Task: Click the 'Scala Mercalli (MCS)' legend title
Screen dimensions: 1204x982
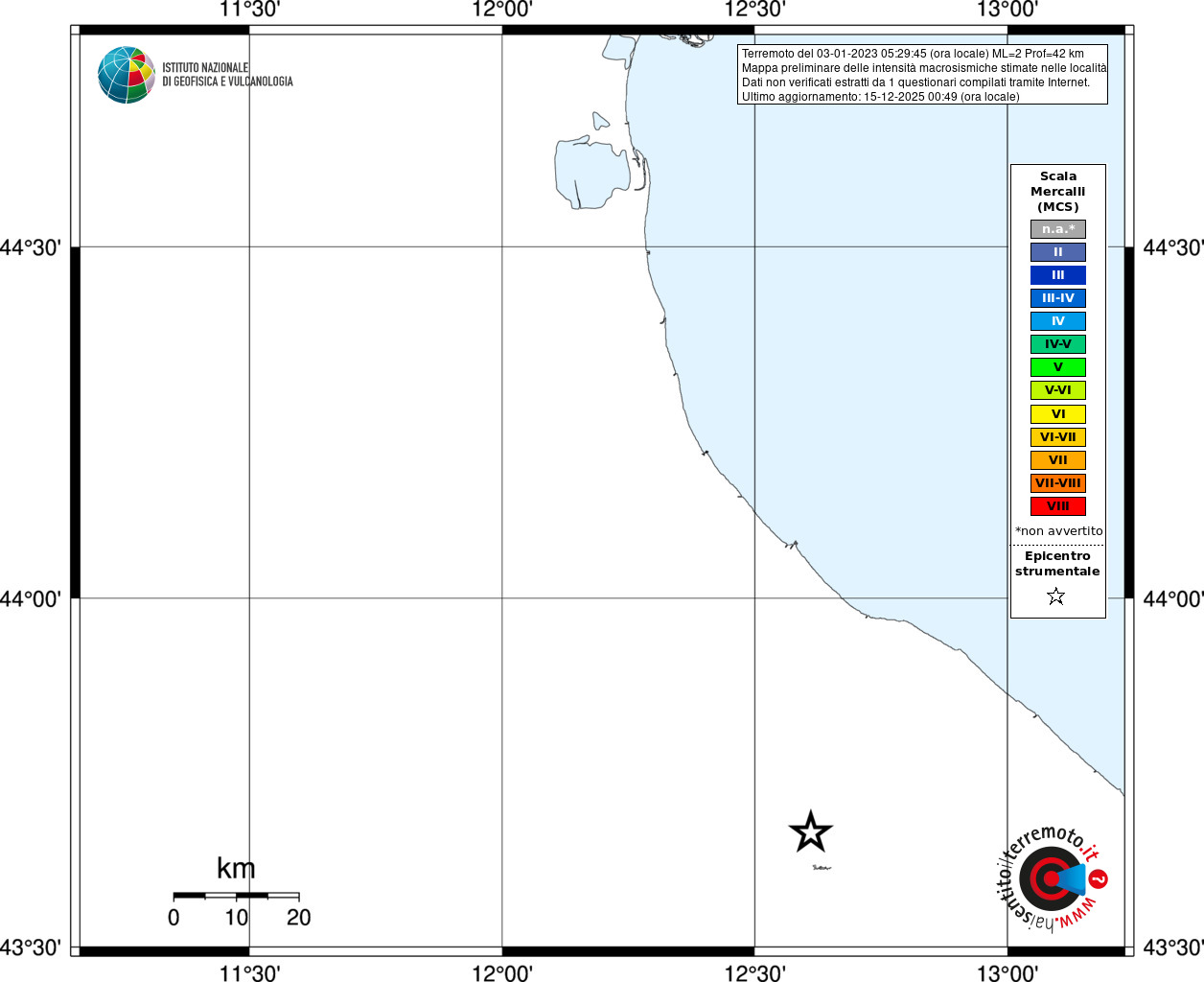Action: pos(1058,192)
